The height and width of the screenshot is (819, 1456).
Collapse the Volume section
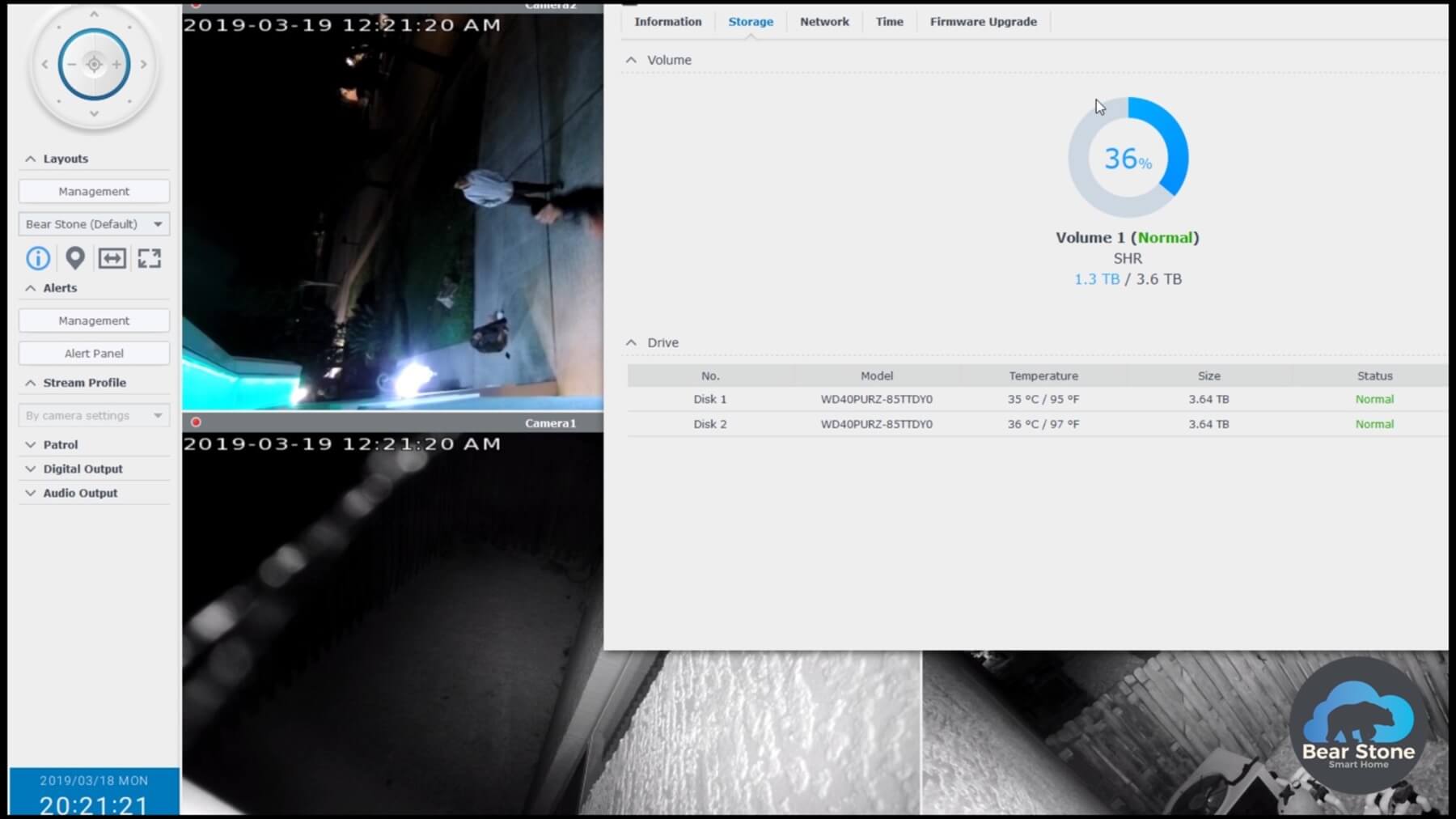(631, 59)
